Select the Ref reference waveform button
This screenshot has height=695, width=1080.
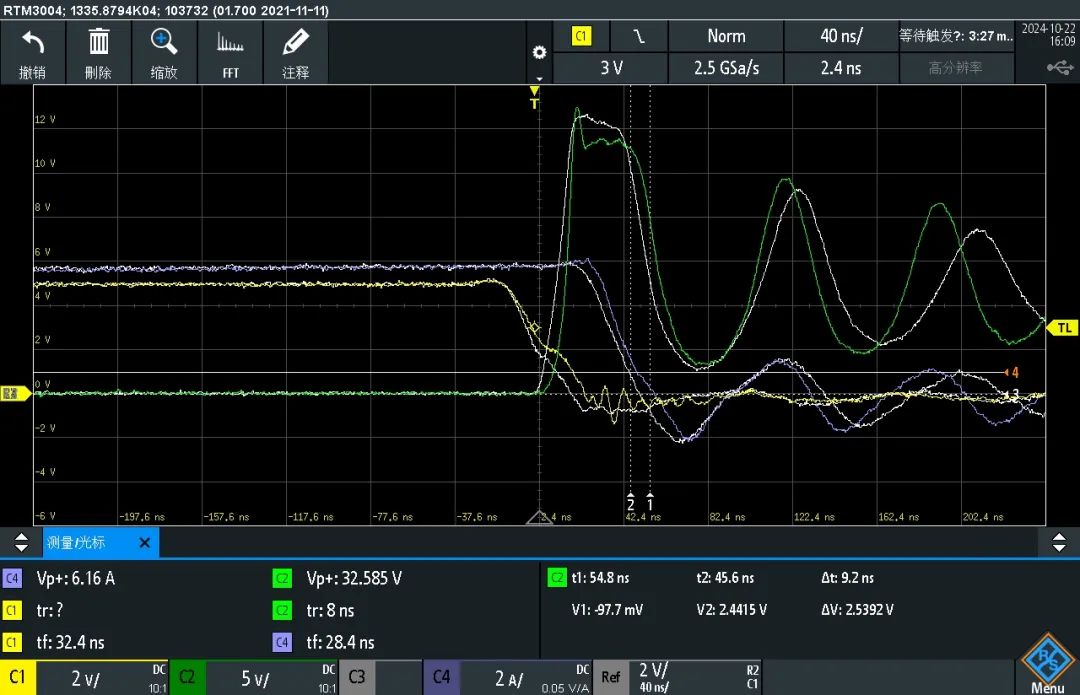611,678
